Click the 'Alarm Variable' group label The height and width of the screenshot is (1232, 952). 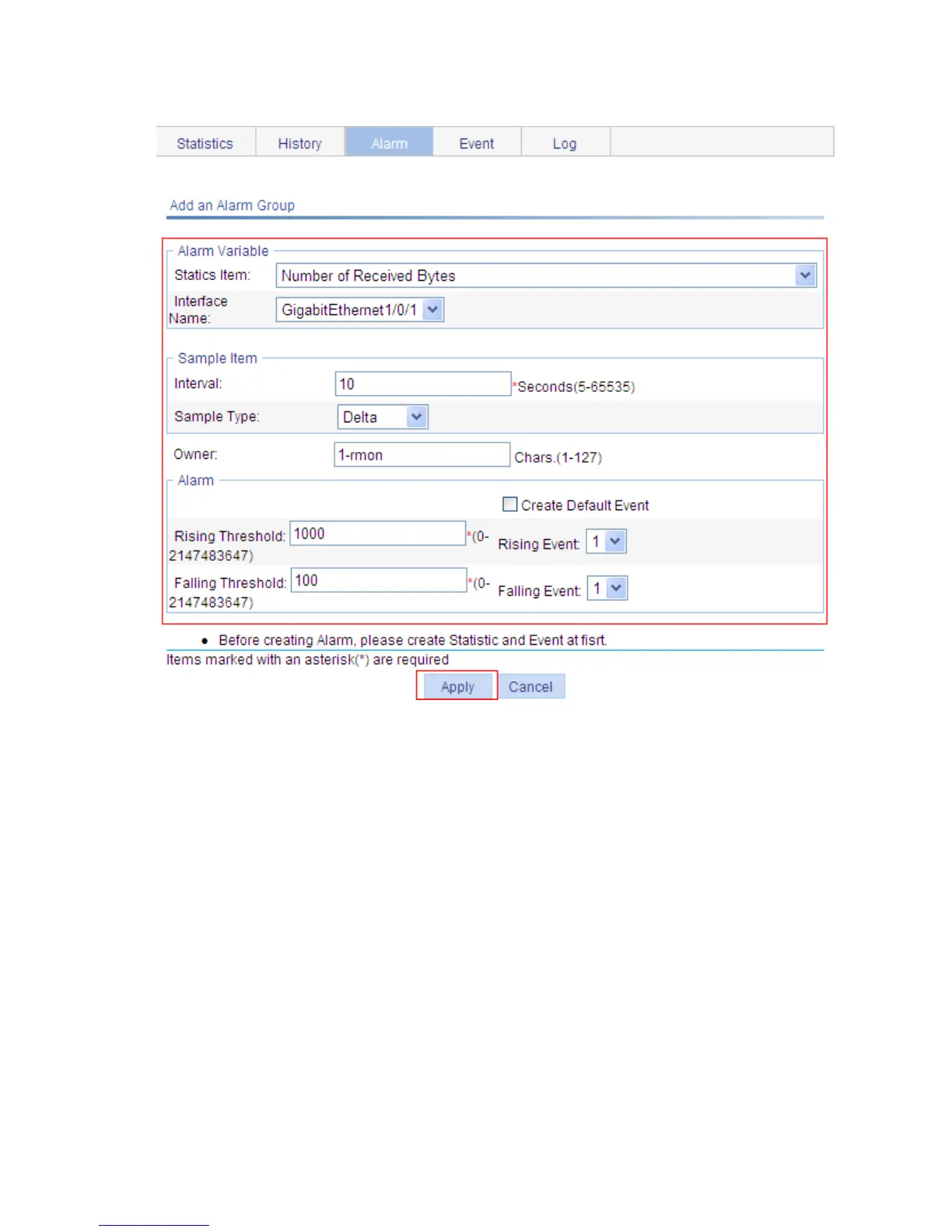(x=223, y=250)
